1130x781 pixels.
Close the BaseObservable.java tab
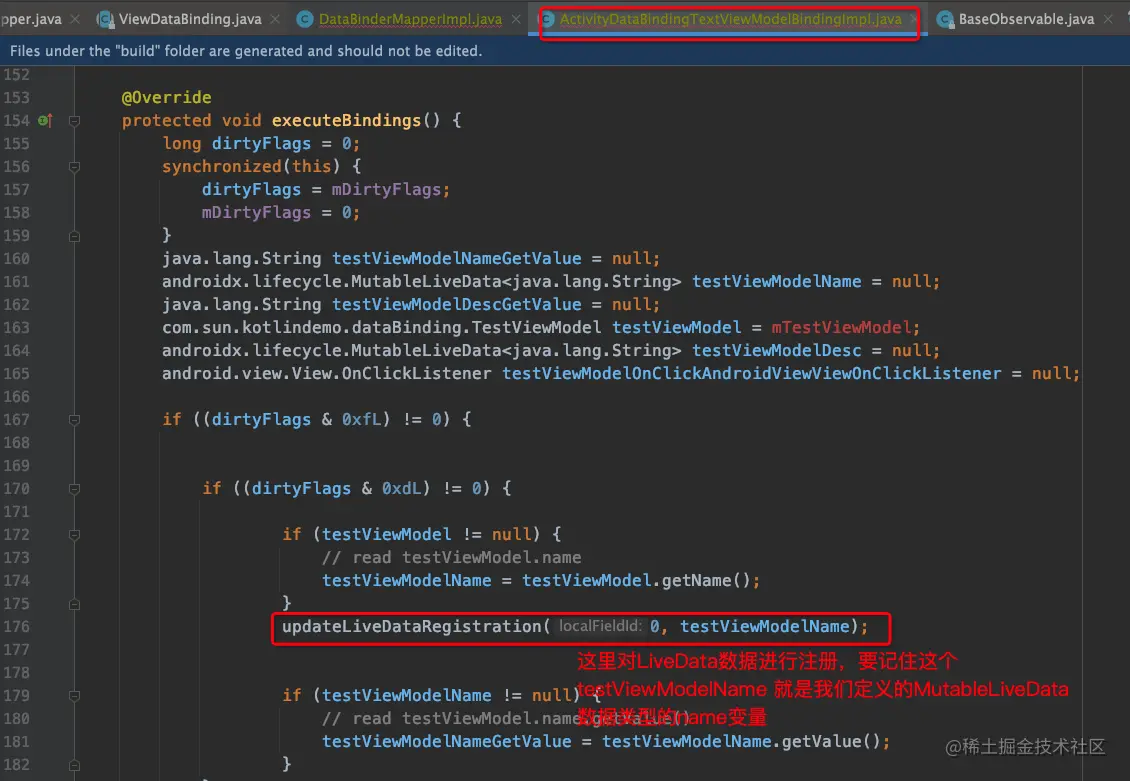point(1108,19)
